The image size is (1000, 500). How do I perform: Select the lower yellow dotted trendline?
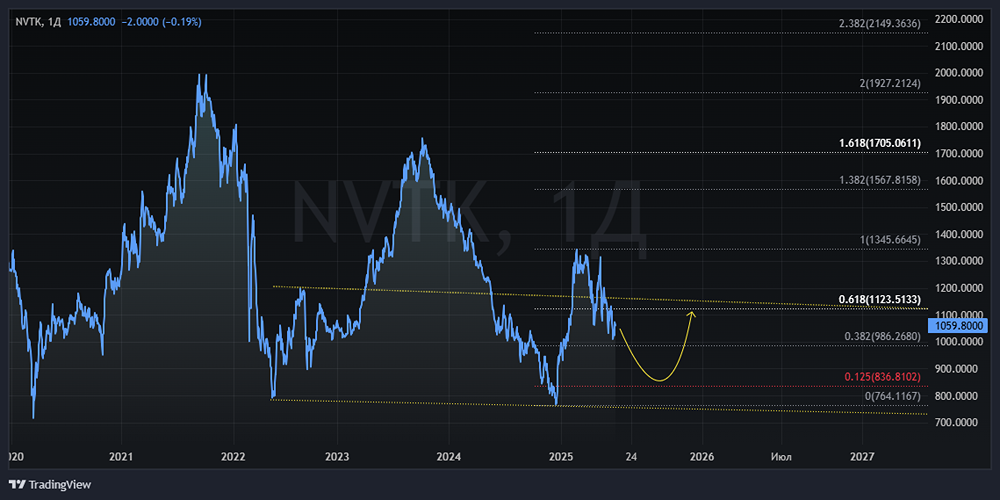click(599, 407)
